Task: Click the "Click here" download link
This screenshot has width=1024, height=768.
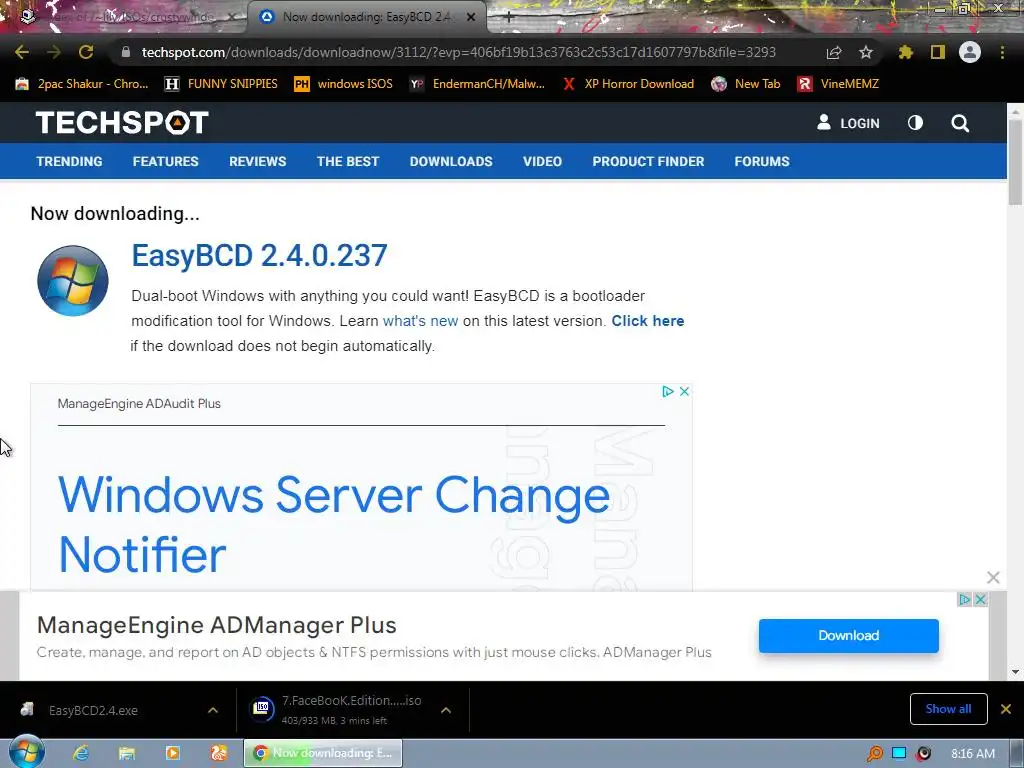Action: coord(648,321)
